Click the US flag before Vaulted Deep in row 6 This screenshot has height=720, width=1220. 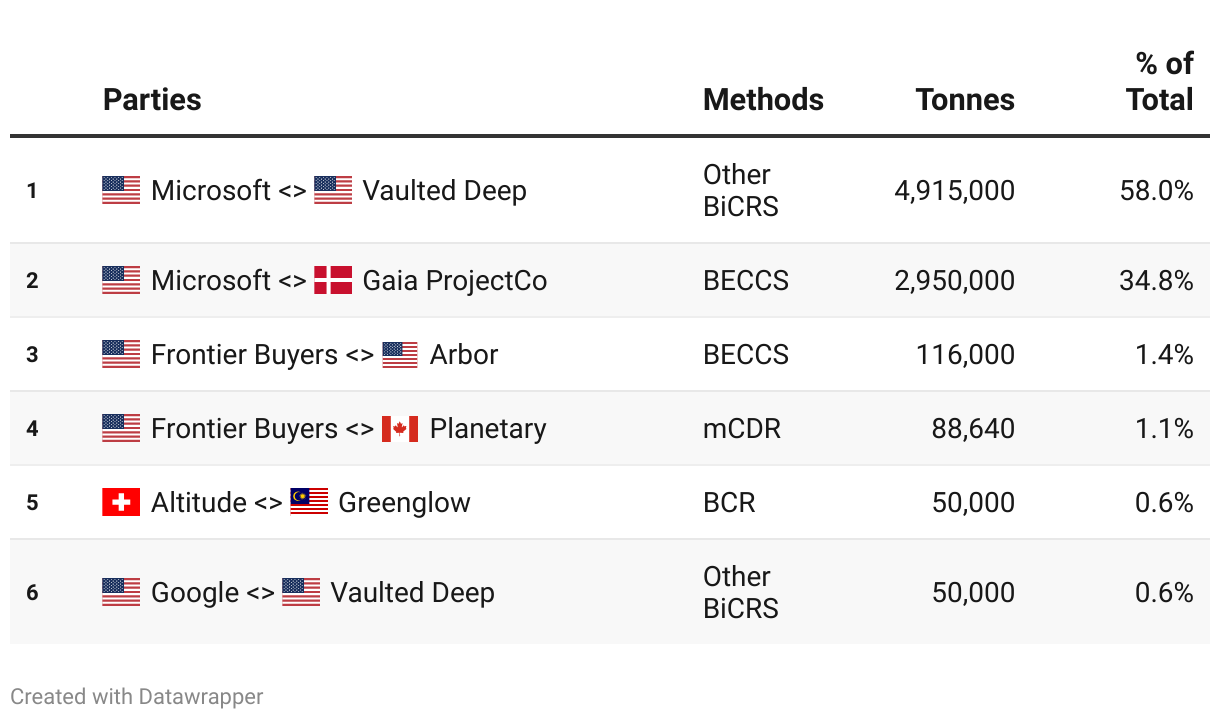point(301,592)
